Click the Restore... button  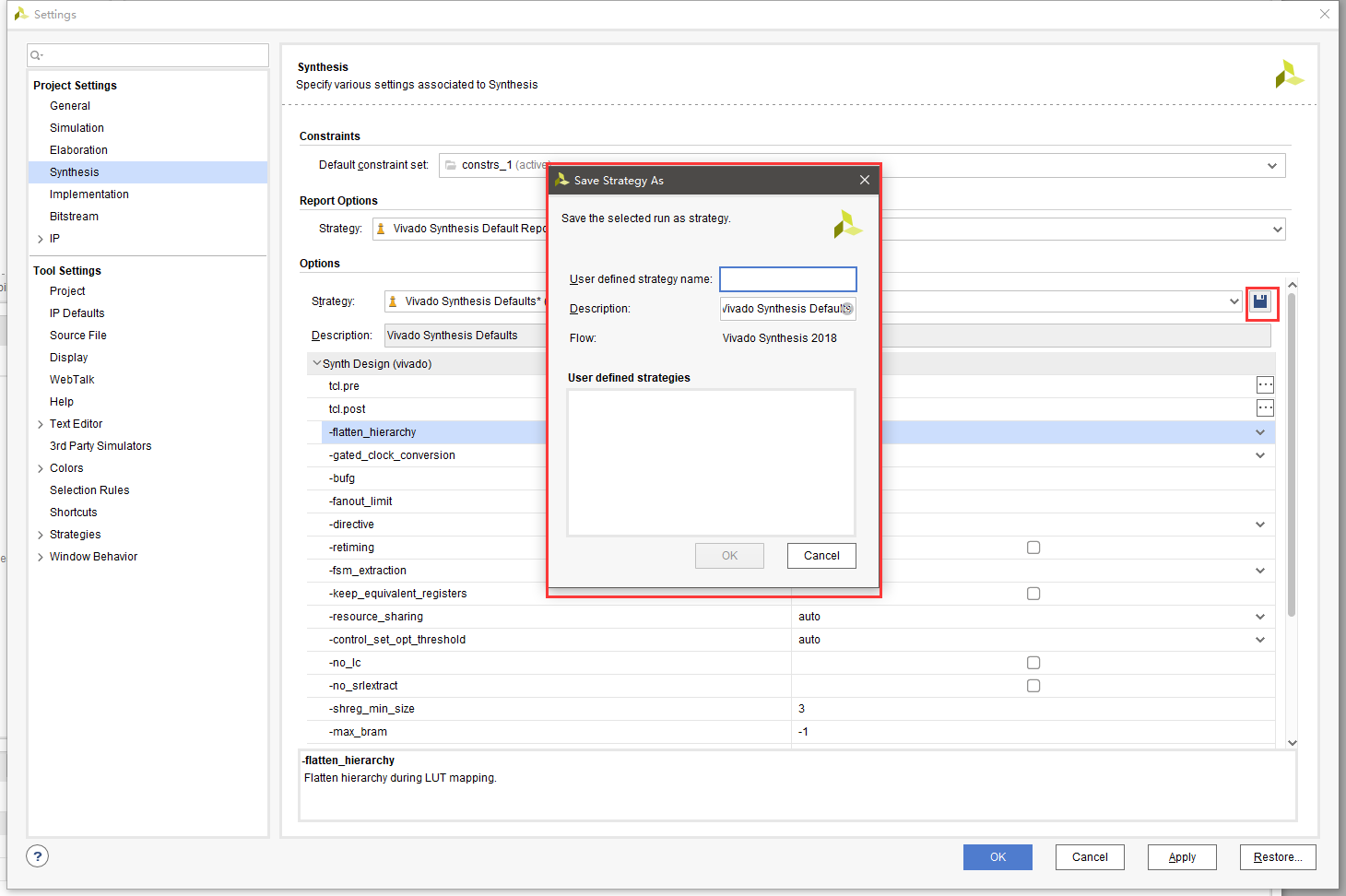[1278, 857]
